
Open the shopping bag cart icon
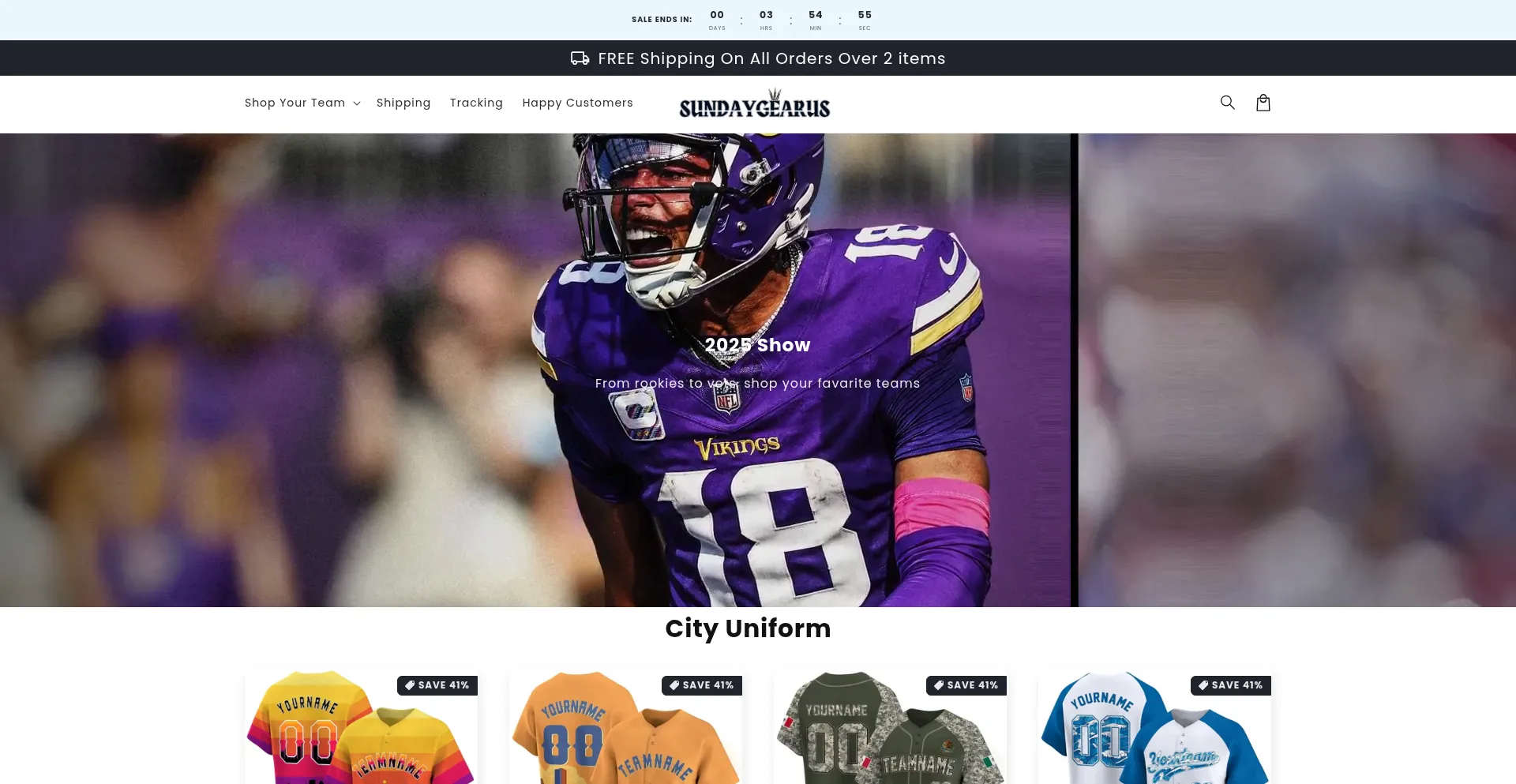coord(1263,103)
